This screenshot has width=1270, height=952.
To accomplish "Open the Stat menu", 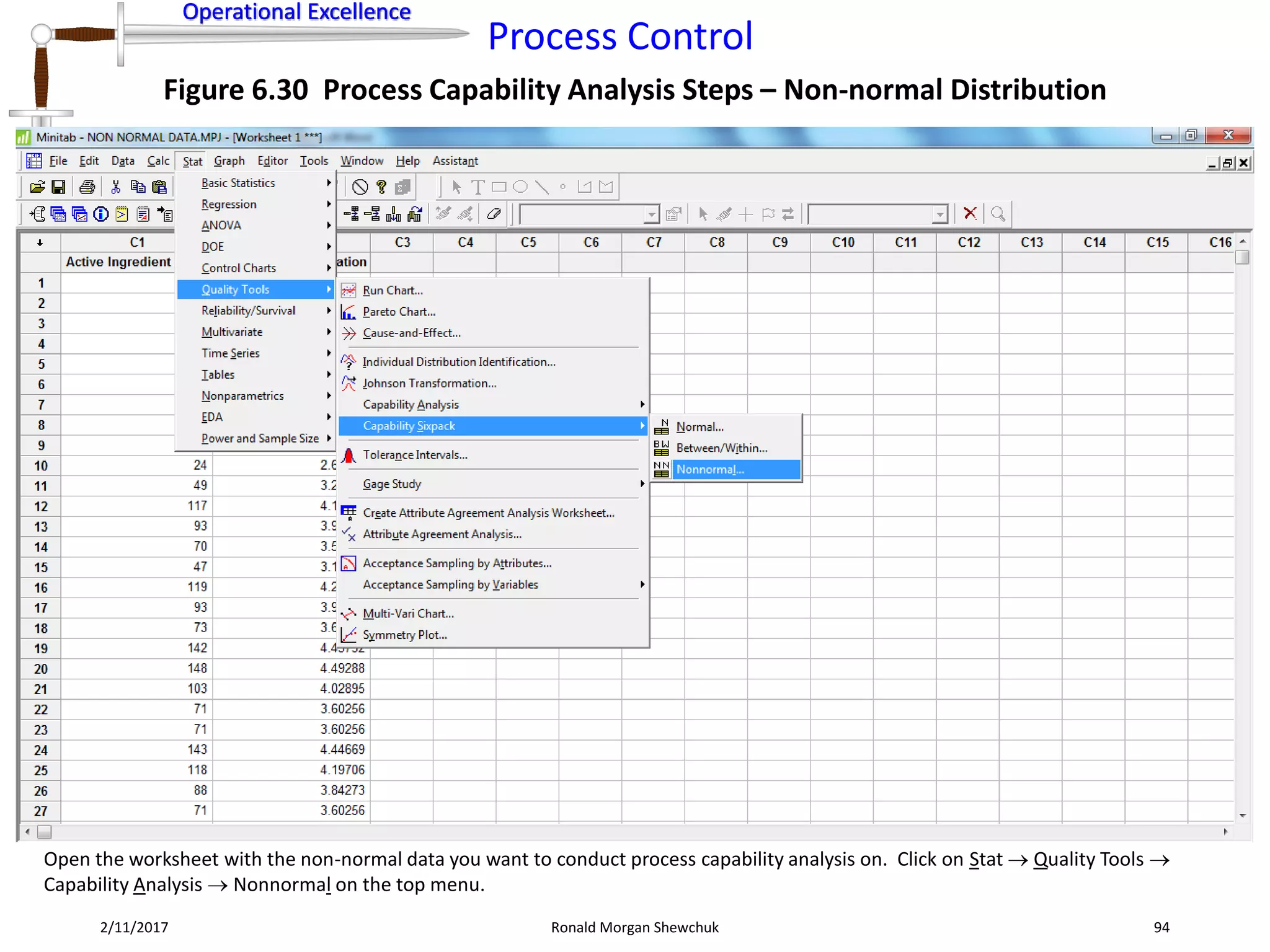I will tap(192, 161).
